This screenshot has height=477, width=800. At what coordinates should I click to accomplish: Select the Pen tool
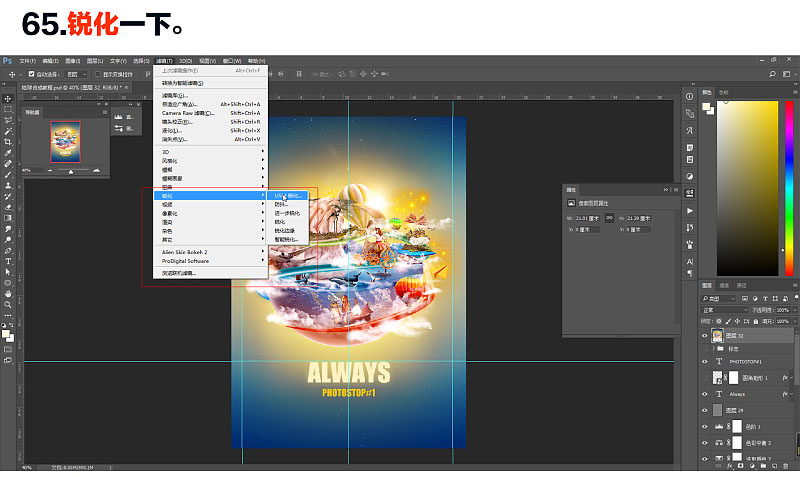[8, 250]
